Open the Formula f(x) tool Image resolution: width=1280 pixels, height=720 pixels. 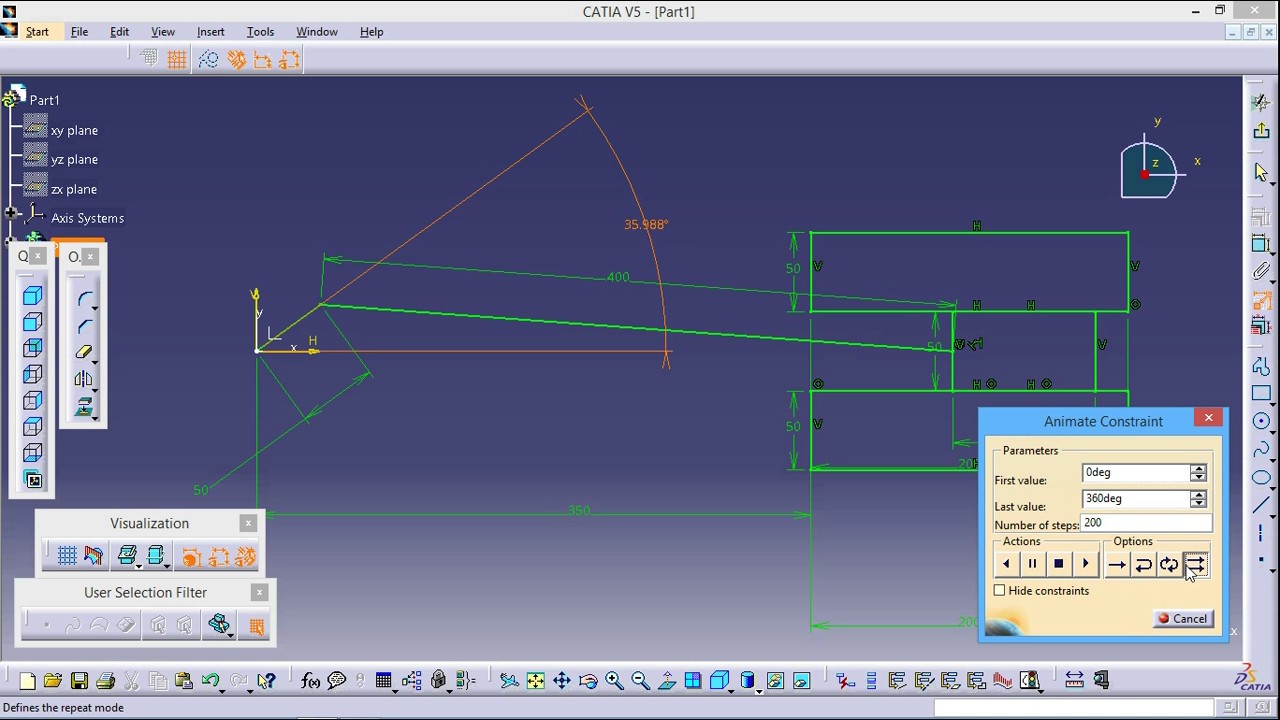click(x=311, y=681)
